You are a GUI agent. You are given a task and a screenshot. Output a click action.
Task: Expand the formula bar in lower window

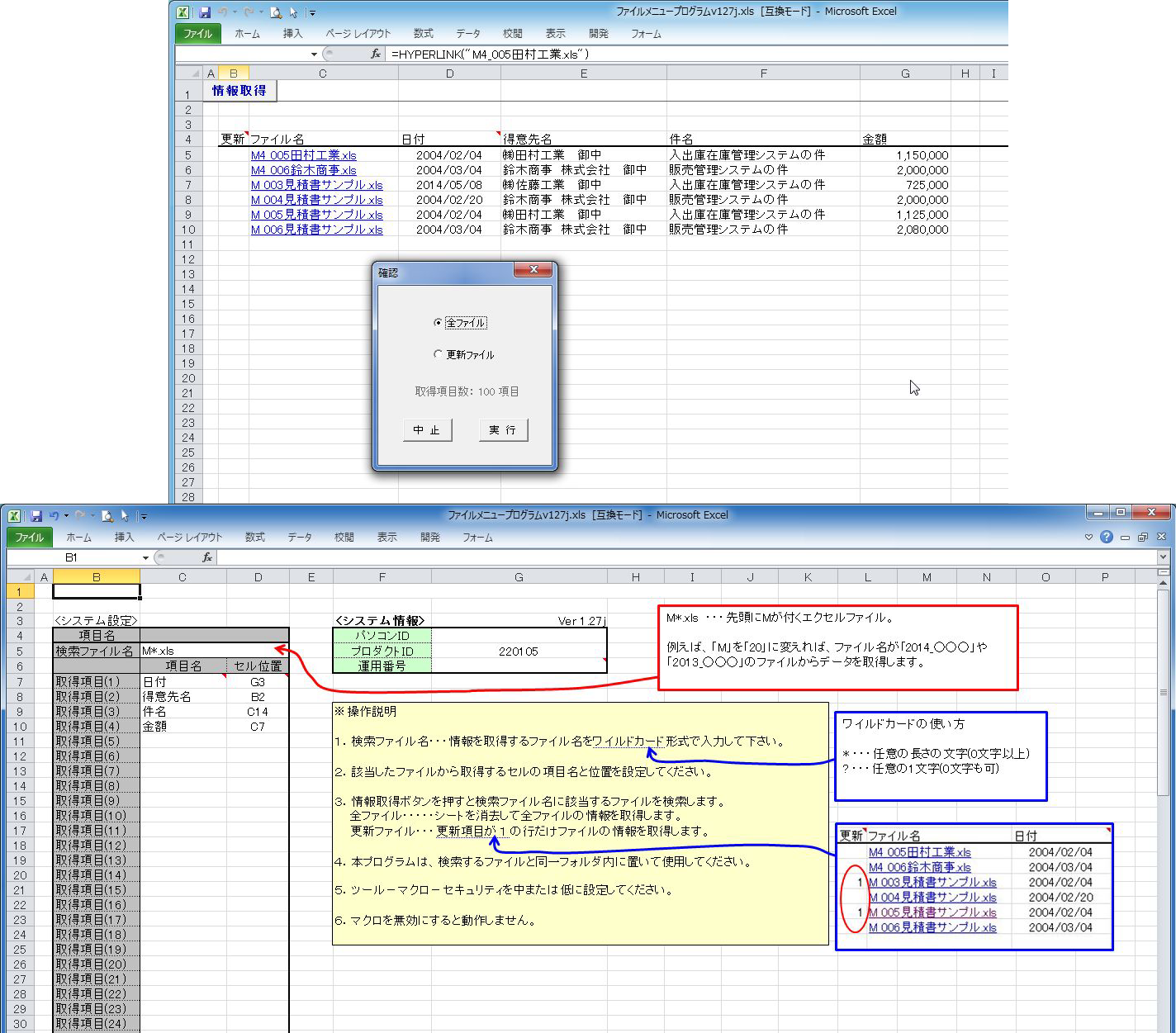1163,558
